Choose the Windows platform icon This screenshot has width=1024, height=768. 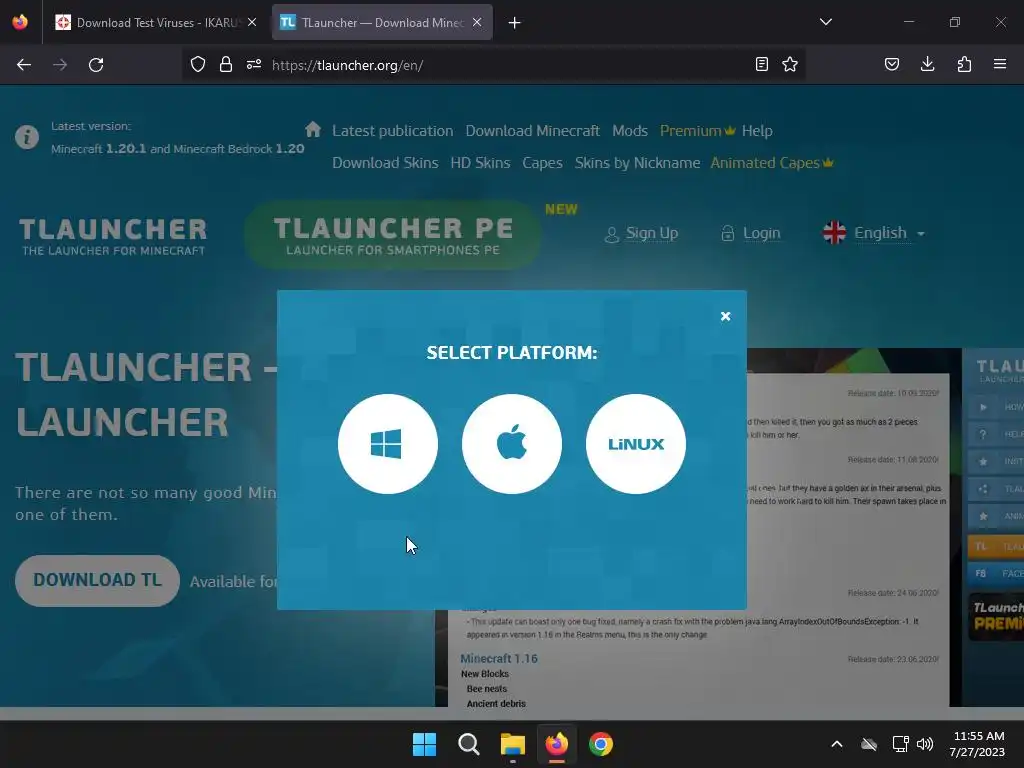tap(387, 444)
